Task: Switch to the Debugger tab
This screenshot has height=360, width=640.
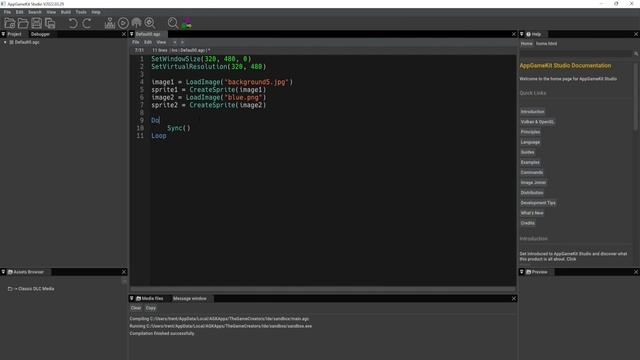Action: click(40, 34)
